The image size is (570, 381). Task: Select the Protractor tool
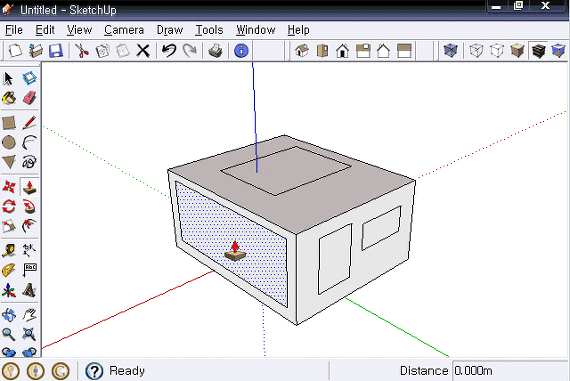(x=9, y=270)
